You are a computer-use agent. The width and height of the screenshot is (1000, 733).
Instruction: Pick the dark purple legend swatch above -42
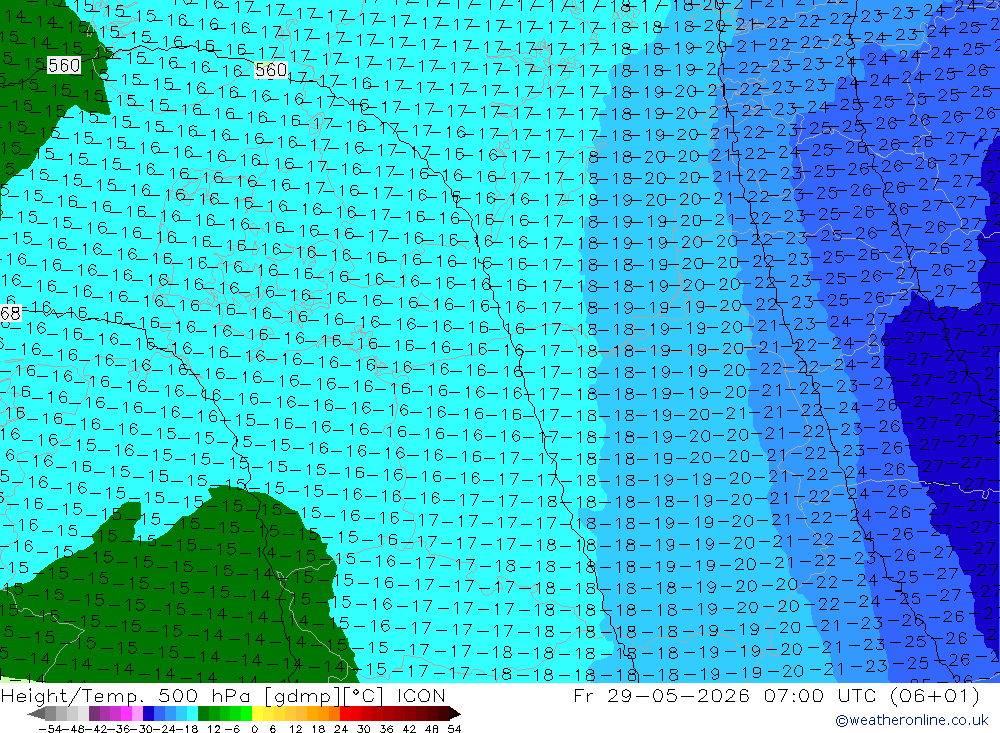point(94,714)
